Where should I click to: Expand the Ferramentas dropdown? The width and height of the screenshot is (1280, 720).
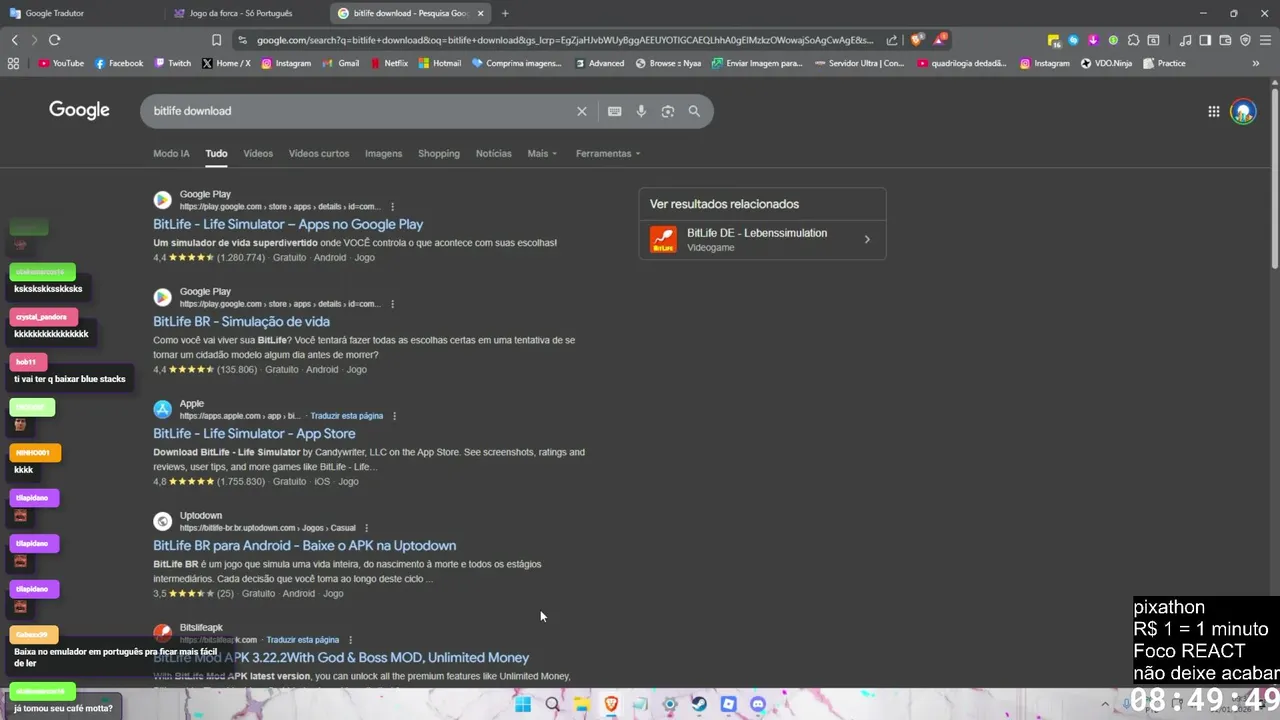coord(608,153)
